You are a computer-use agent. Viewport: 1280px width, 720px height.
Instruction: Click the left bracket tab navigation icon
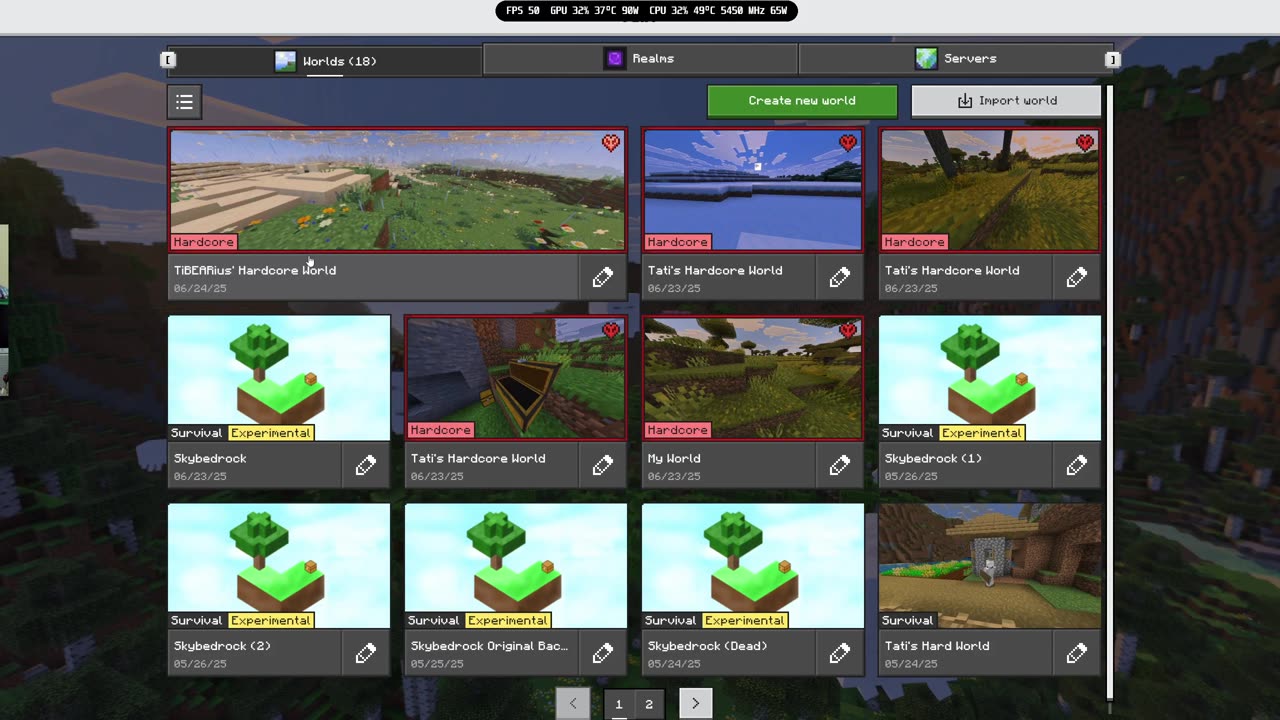[x=168, y=60]
